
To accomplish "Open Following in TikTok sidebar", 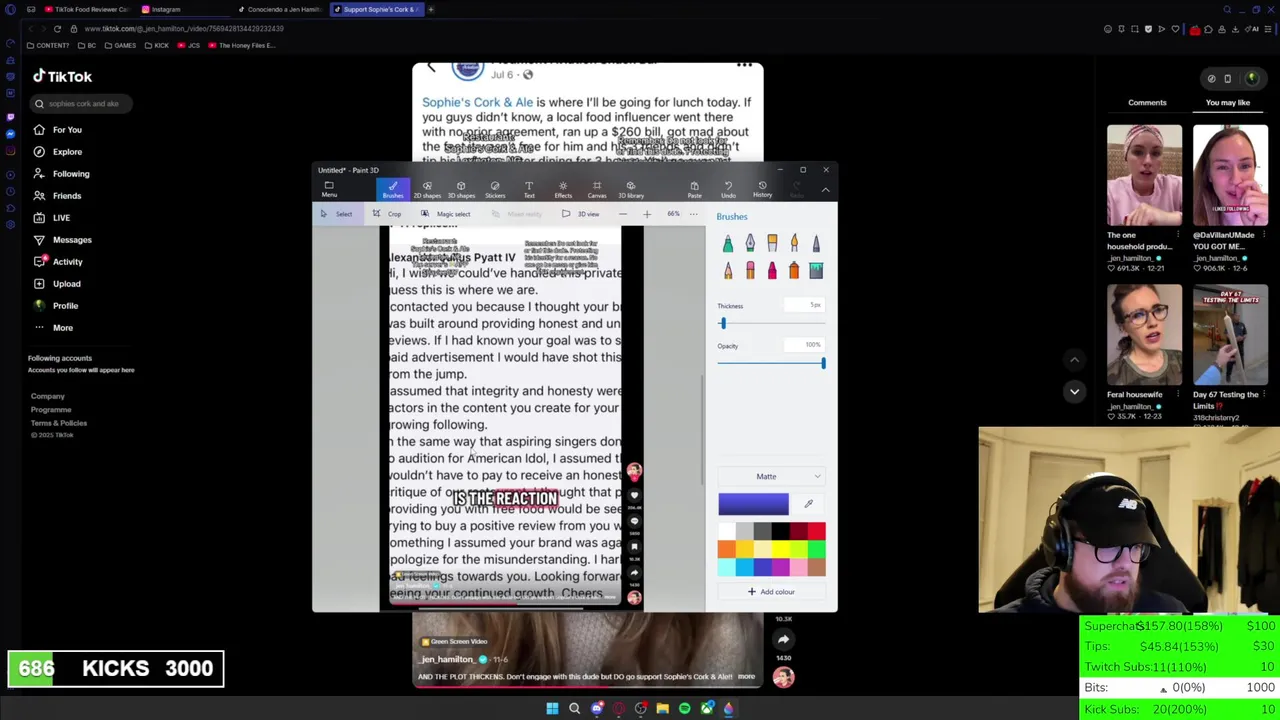I will coord(62,173).
